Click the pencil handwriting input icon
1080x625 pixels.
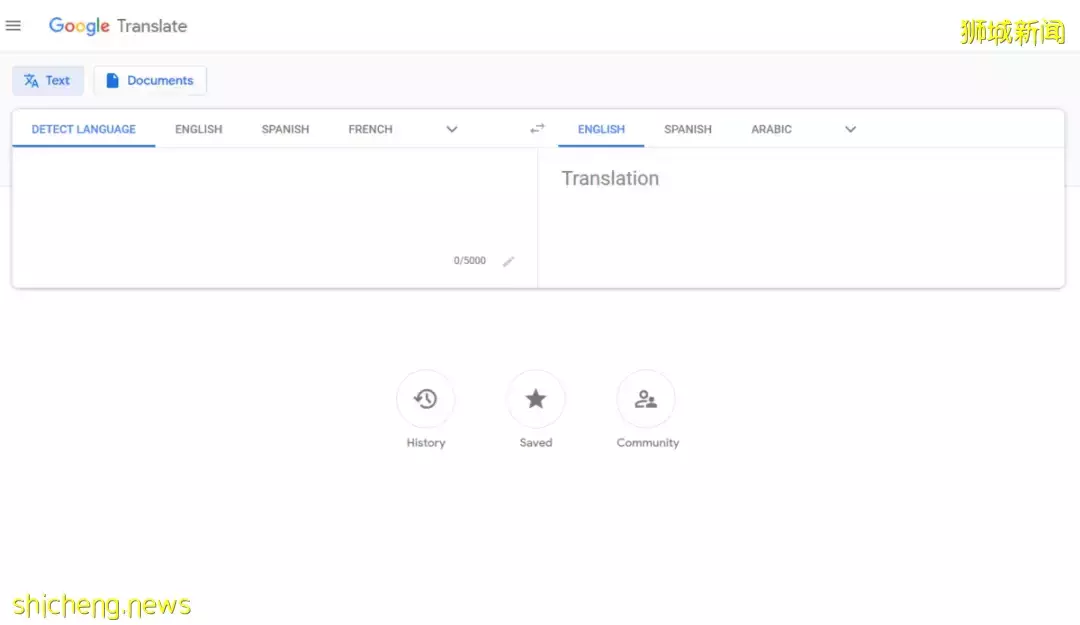508,261
